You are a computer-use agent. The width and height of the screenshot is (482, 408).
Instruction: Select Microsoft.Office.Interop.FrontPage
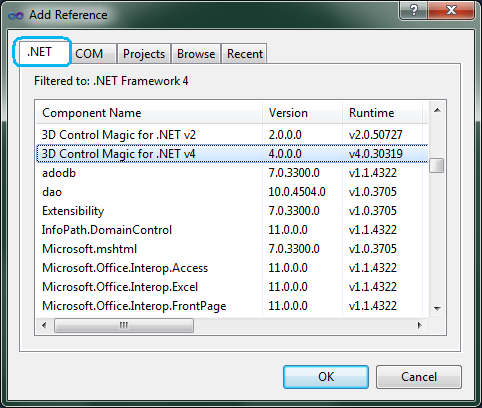(232, 306)
